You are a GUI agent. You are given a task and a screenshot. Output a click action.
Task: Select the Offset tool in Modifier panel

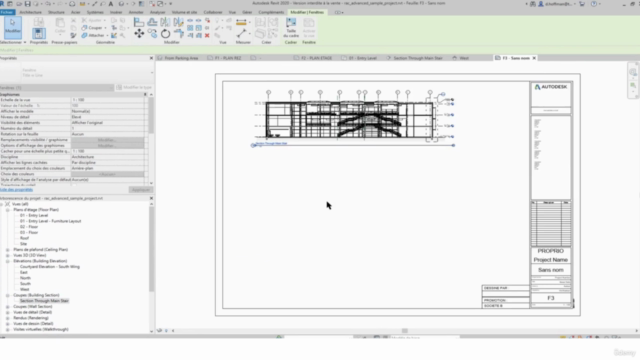tap(152, 22)
